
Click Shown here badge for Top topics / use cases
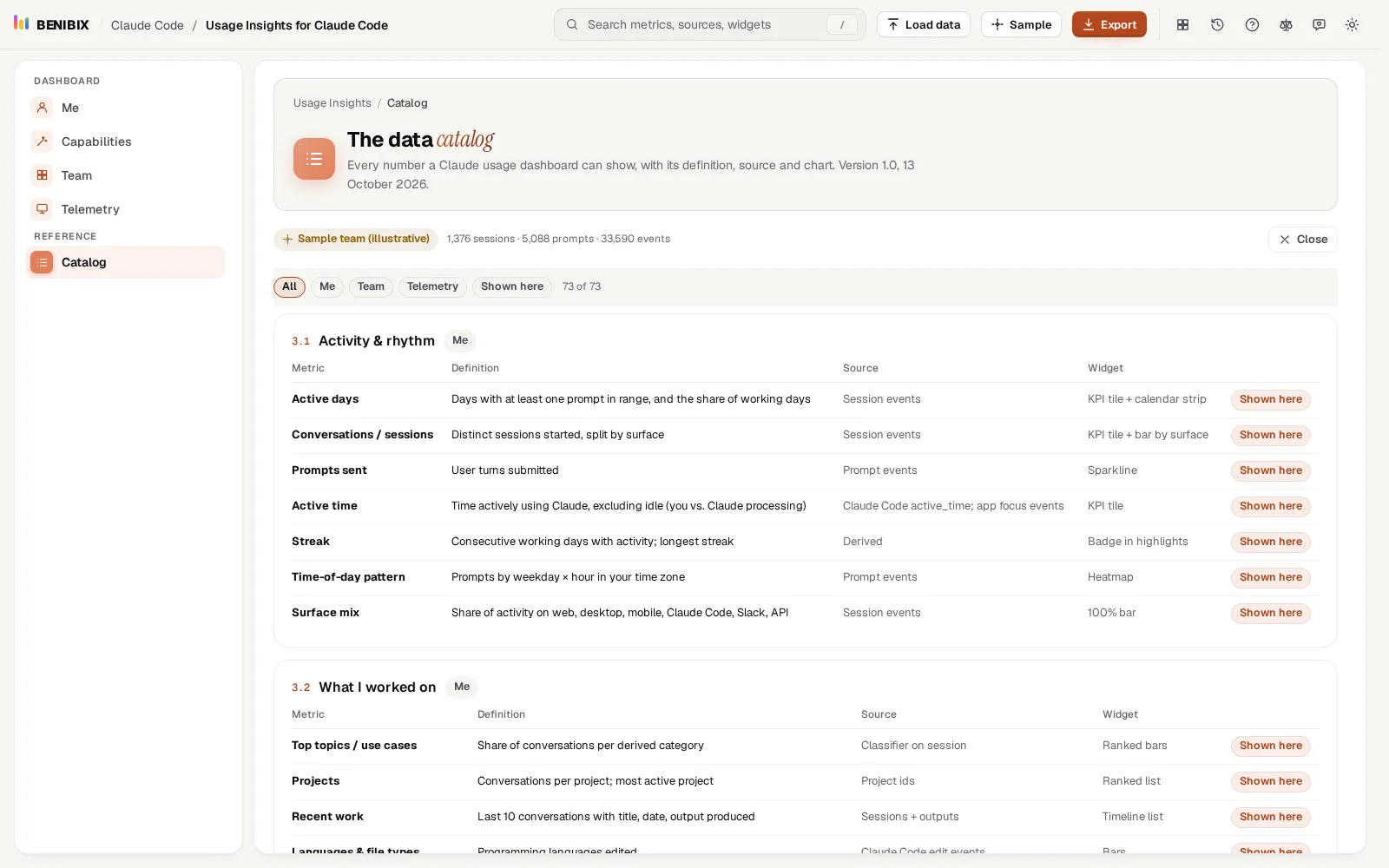pos(1271,746)
